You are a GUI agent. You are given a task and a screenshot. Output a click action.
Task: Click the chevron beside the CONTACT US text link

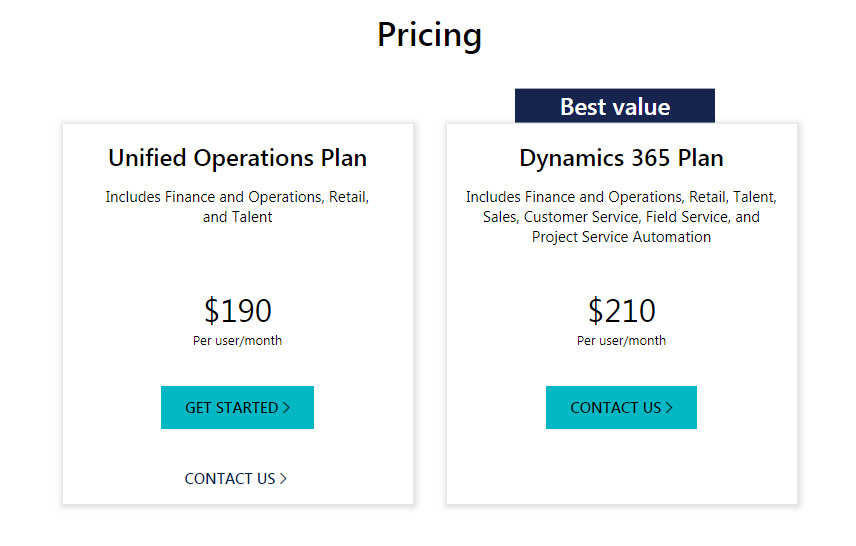[283, 478]
